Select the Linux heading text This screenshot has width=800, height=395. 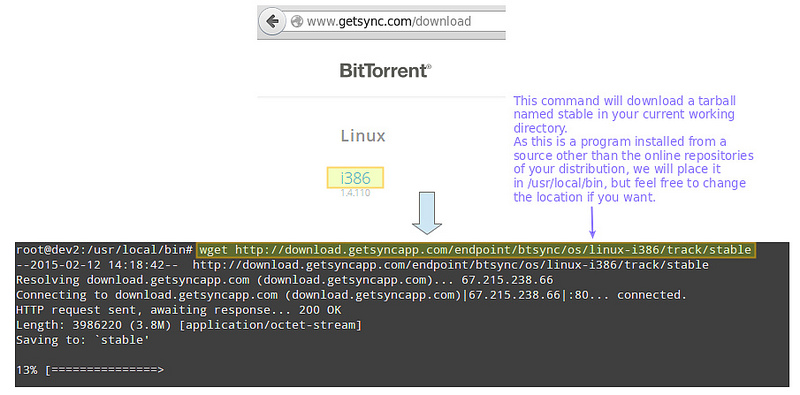click(363, 136)
